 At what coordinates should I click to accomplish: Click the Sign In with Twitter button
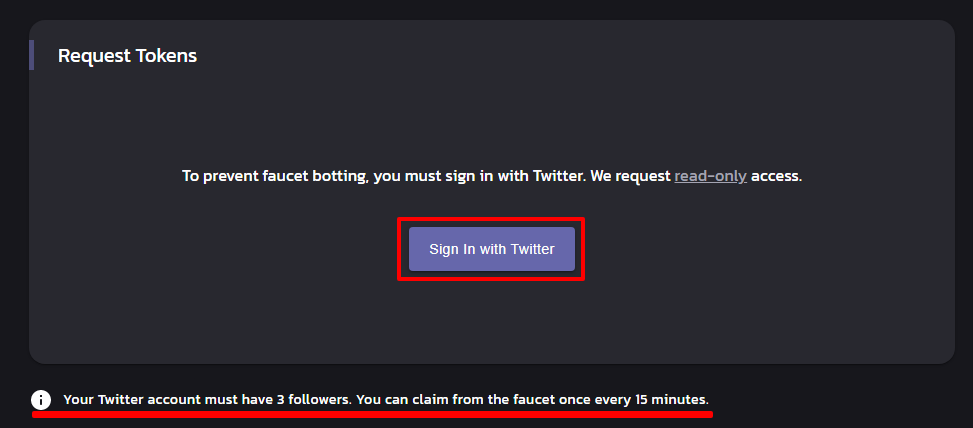[491, 249]
